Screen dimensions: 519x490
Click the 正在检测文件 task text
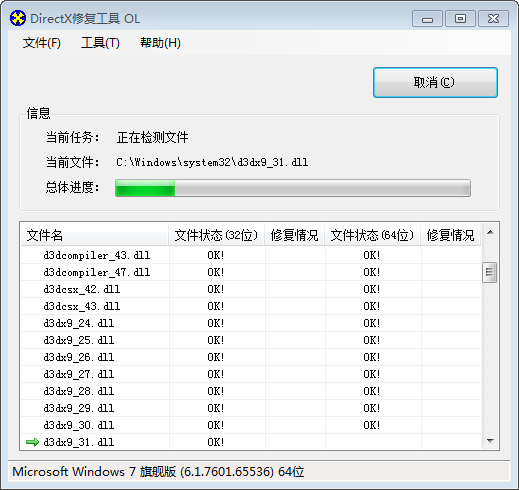point(152,137)
